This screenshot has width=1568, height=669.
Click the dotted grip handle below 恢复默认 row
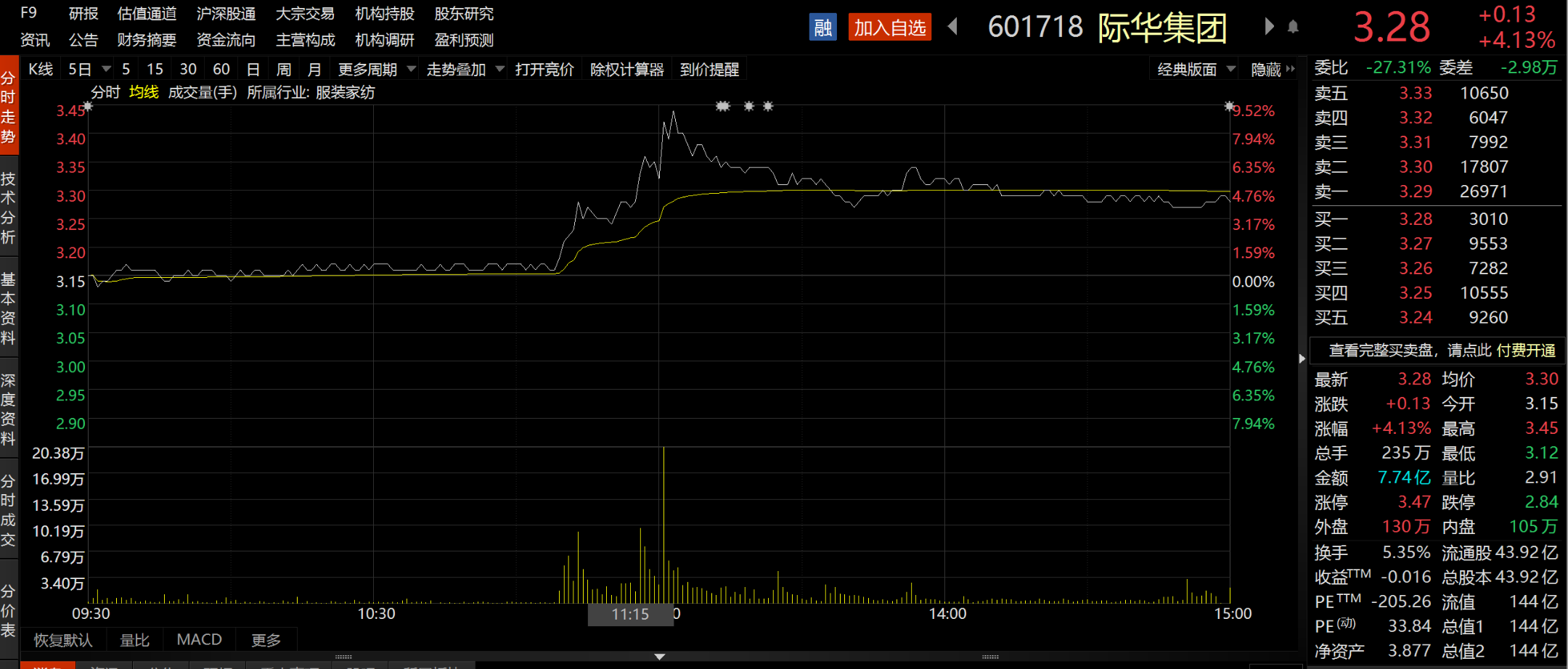343,657
